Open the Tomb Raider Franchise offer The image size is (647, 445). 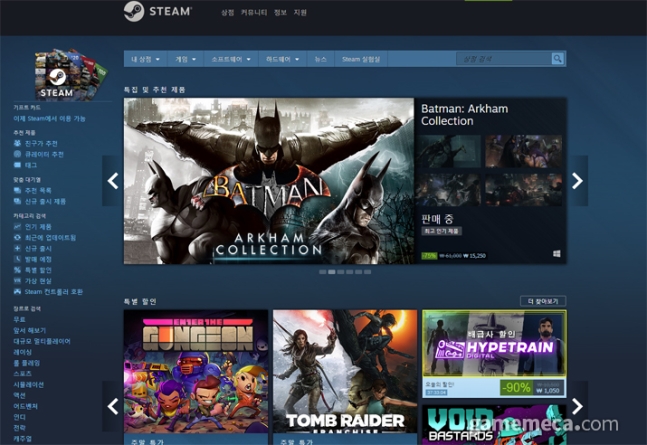pos(345,377)
